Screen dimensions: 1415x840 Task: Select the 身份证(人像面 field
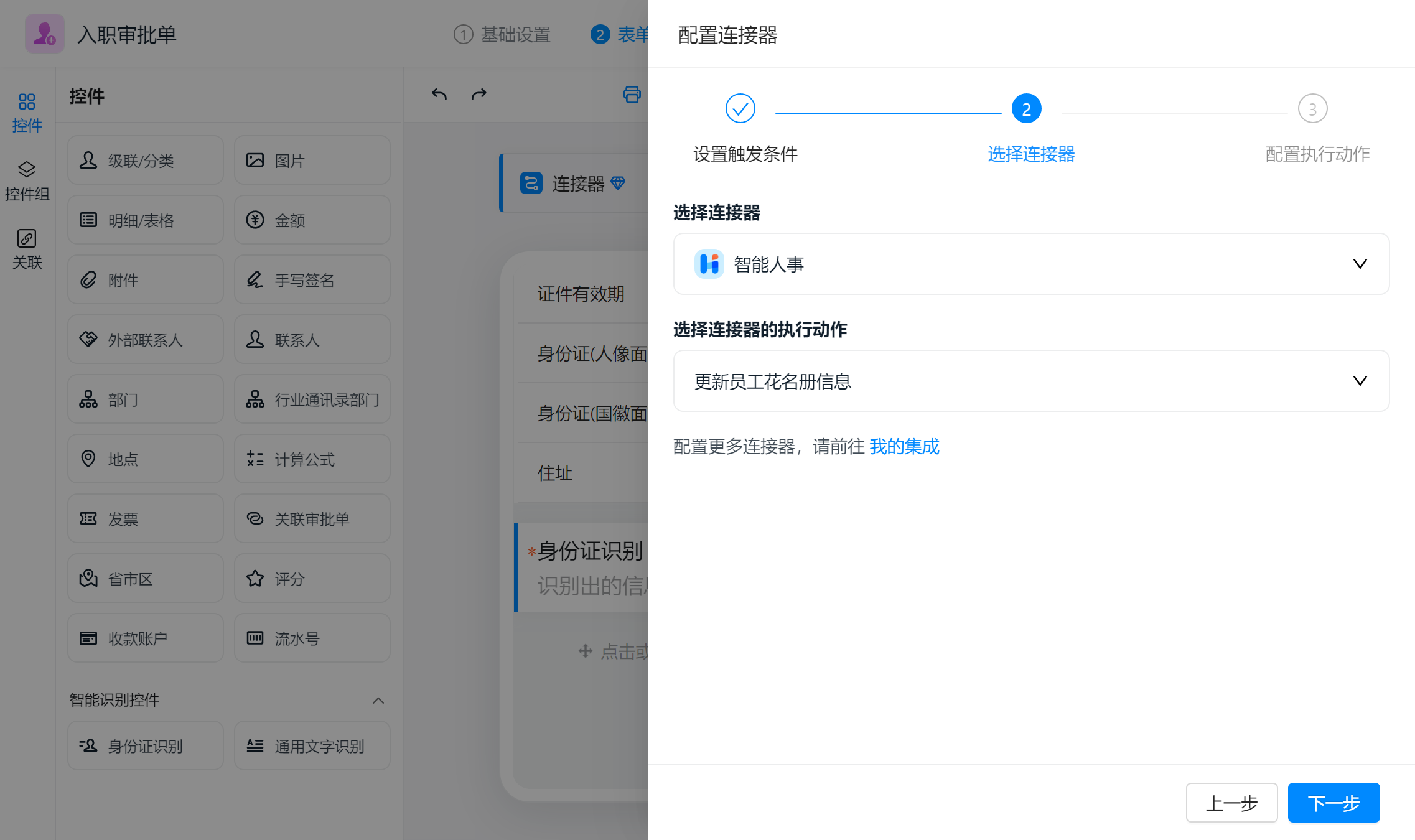[x=583, y=353]
